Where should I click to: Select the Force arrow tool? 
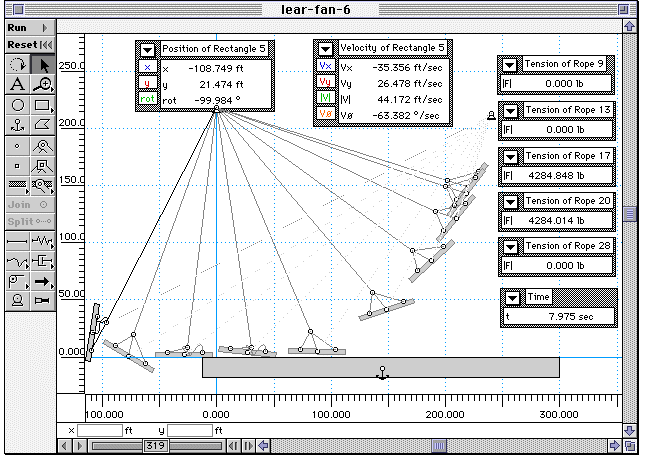pos(43,281)
